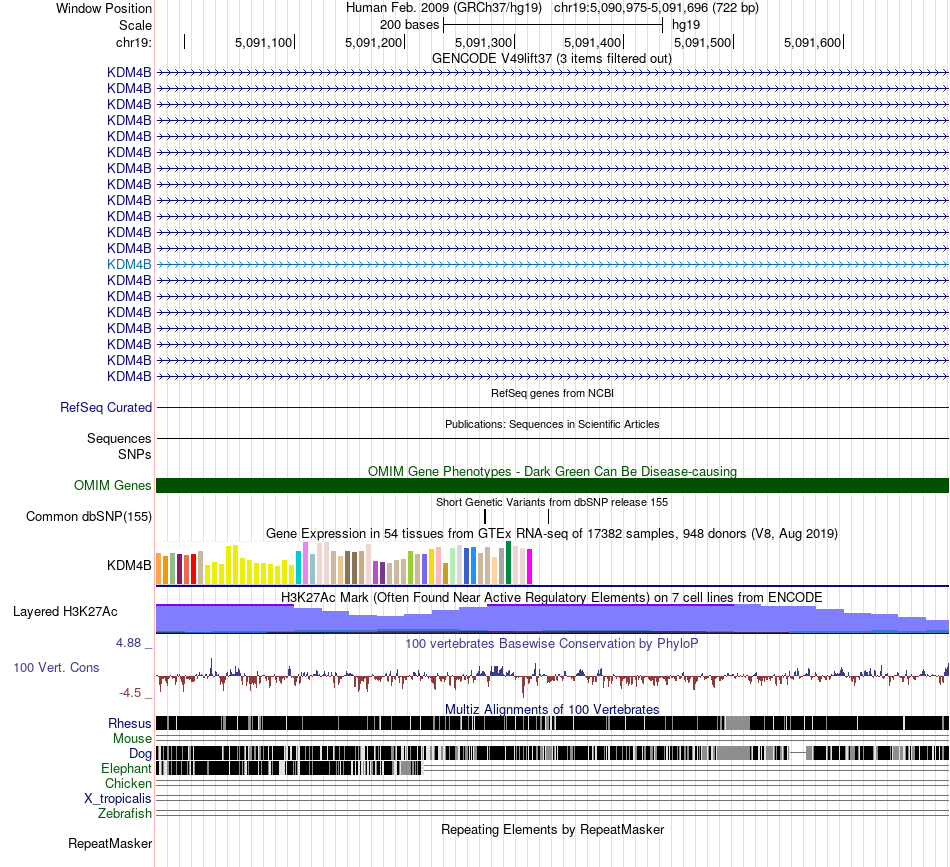Image resolution: width=950 pixels, height=867 pixels.
Task: Click the hg19 label after scale bar
Action: pos(686,25)
